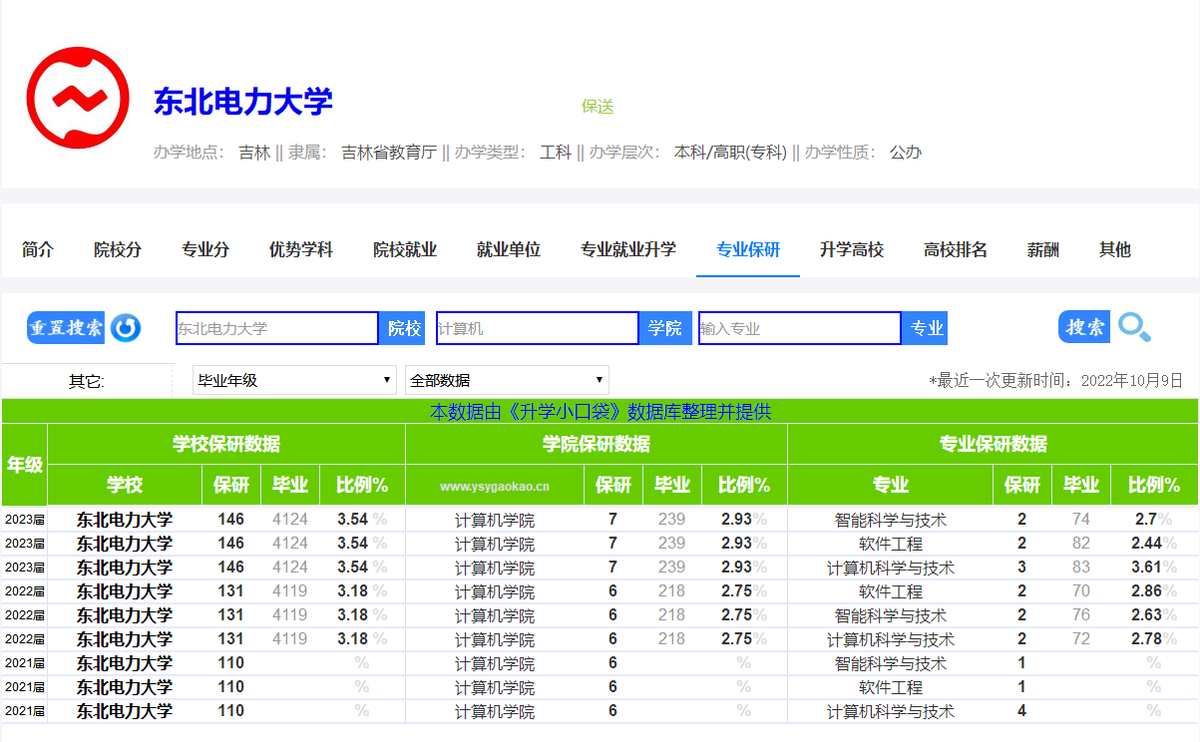Switch to the 其他 tab

(x=1115, y=250)
